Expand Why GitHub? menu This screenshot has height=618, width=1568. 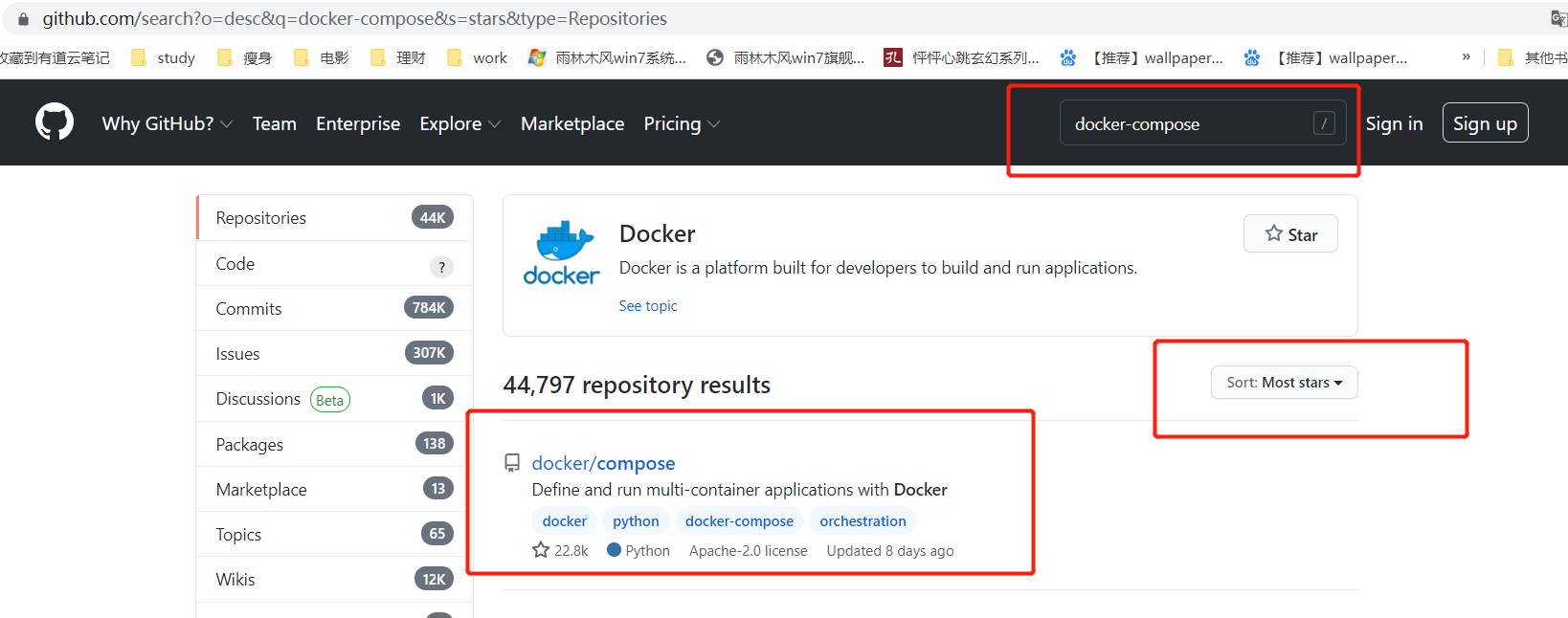[168, 123]
